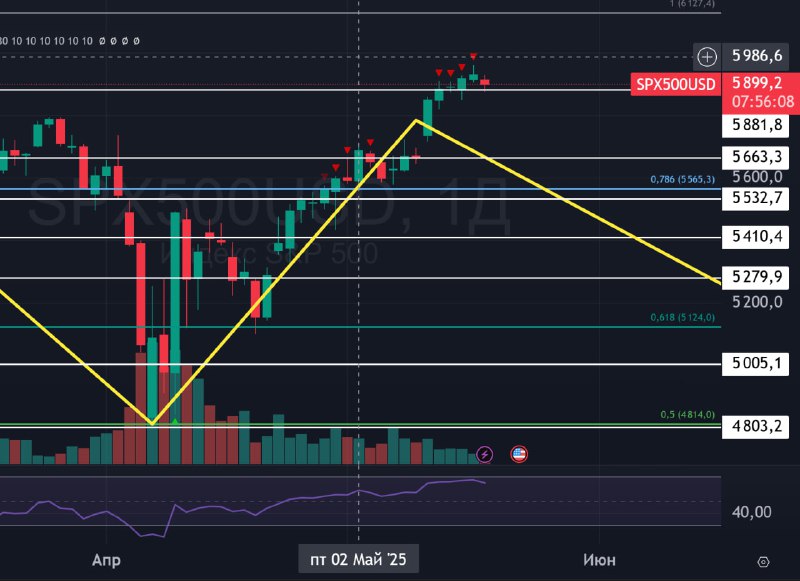Select the 5 881,8 price level label
This screenshot has height=581, width=800.
[756, 125]
